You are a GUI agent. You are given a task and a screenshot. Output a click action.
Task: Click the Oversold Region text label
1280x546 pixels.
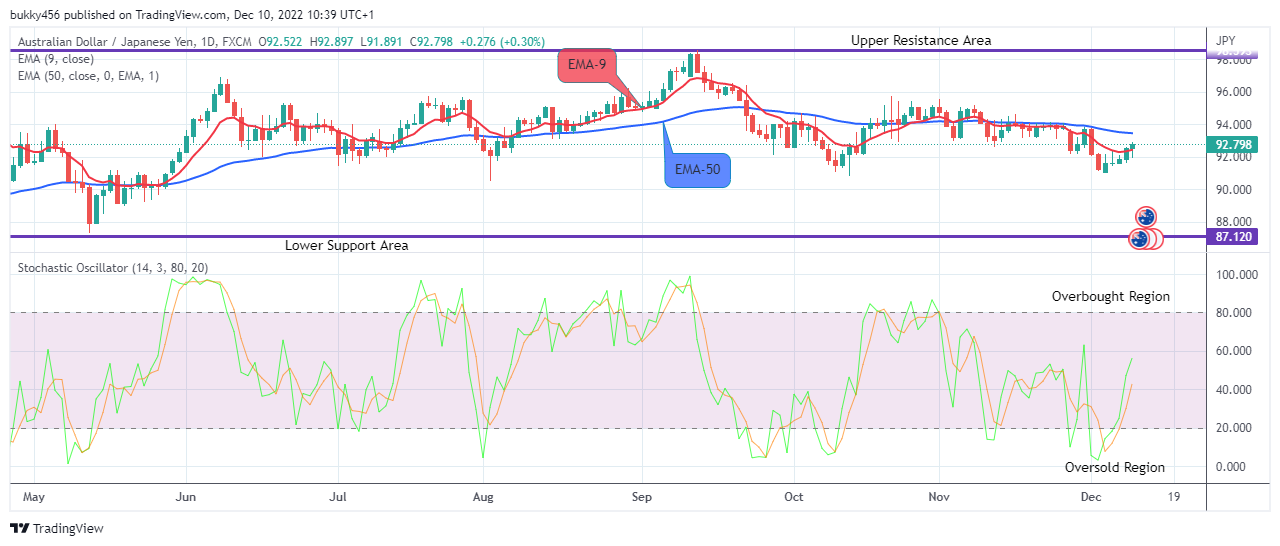(x=1115, y=467)
